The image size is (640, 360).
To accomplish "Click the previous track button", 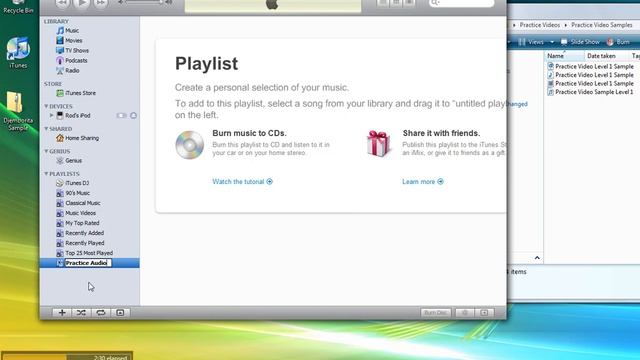I will [x=62, y=3].
